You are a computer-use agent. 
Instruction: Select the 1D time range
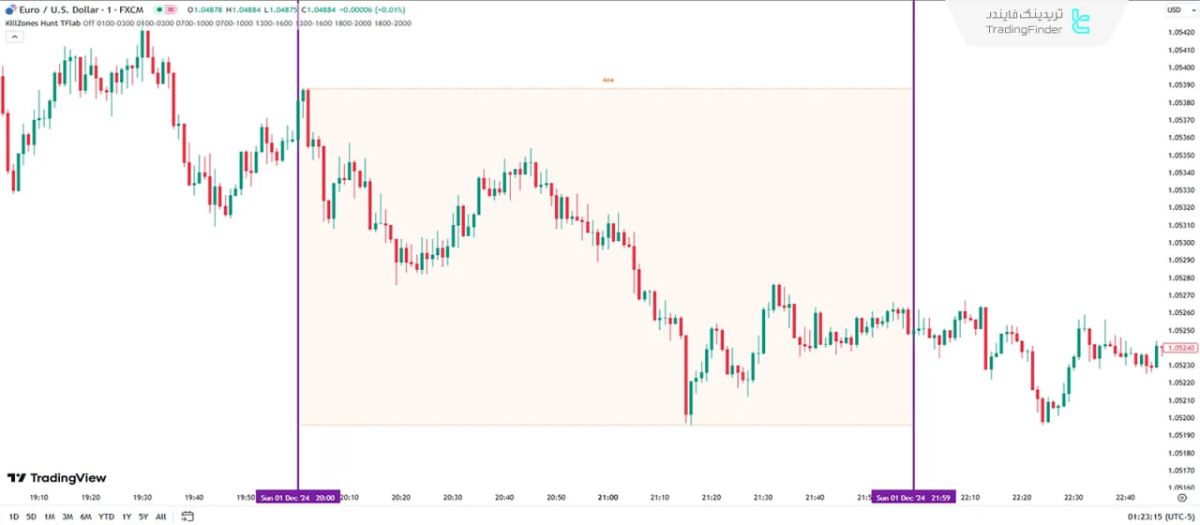pyautogui.click(x=14, y=516)
